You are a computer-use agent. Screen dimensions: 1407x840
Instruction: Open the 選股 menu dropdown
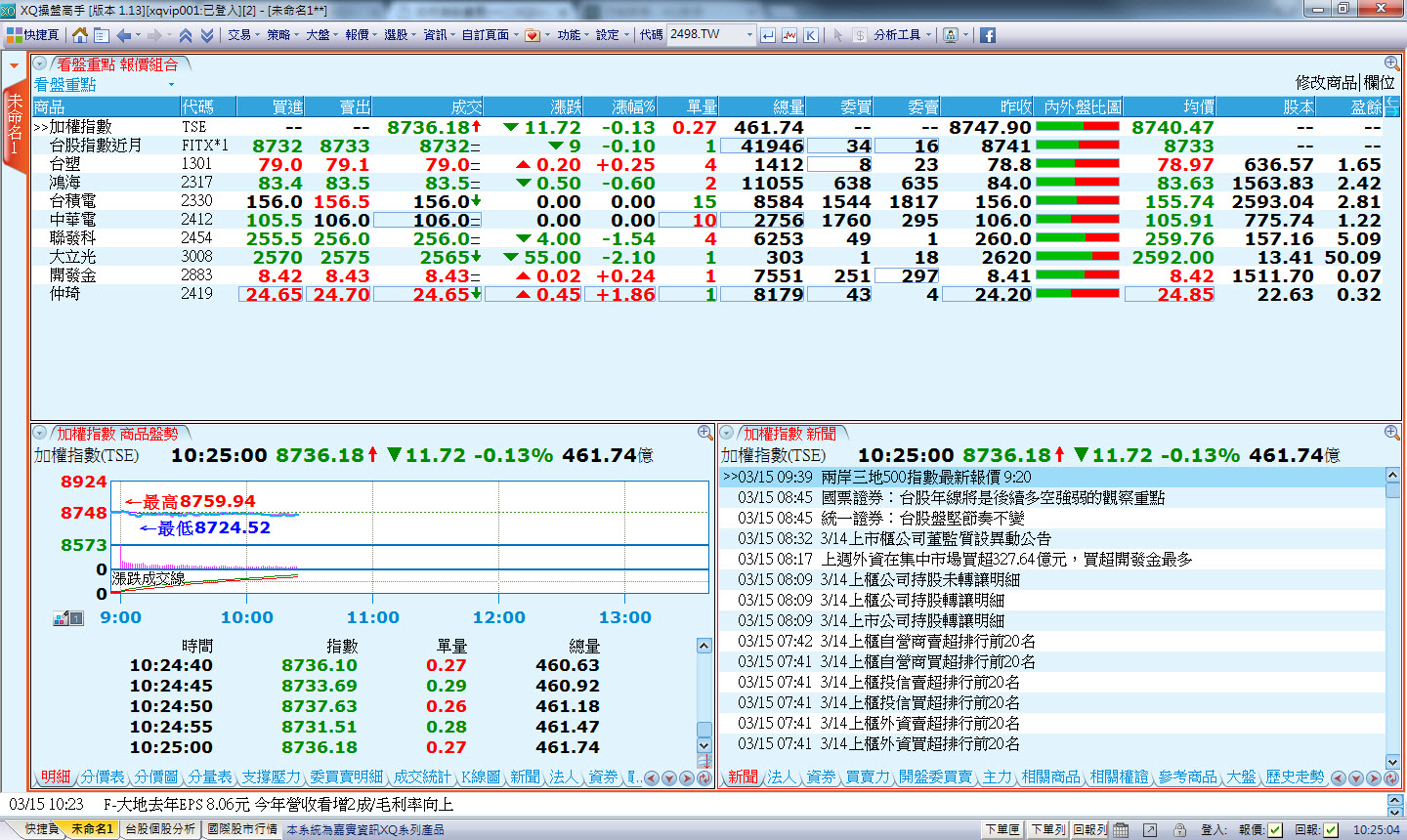401,35
